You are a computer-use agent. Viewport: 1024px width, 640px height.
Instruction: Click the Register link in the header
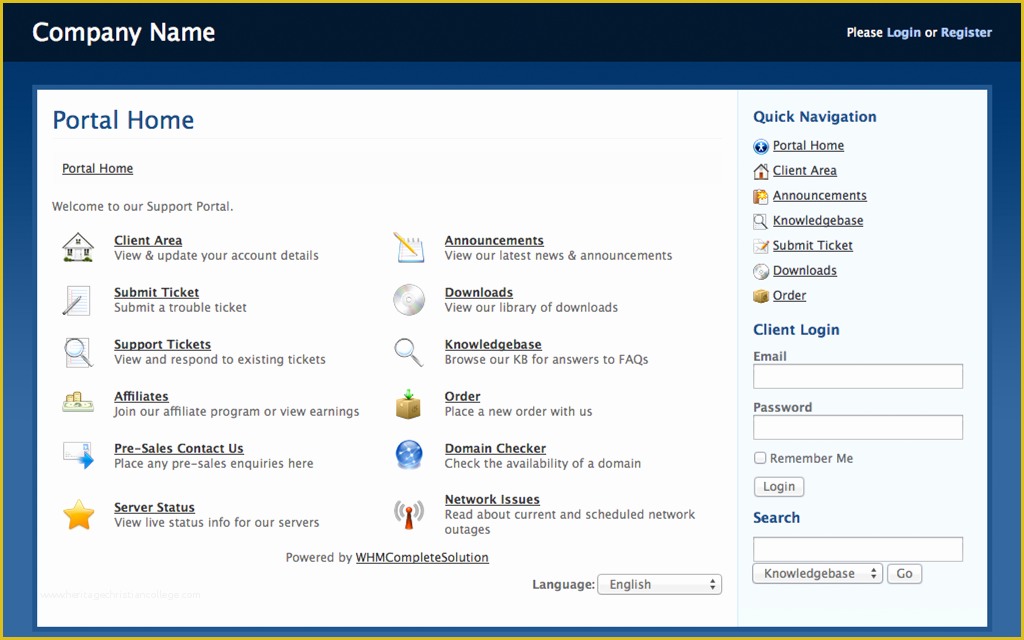(967, 33)
